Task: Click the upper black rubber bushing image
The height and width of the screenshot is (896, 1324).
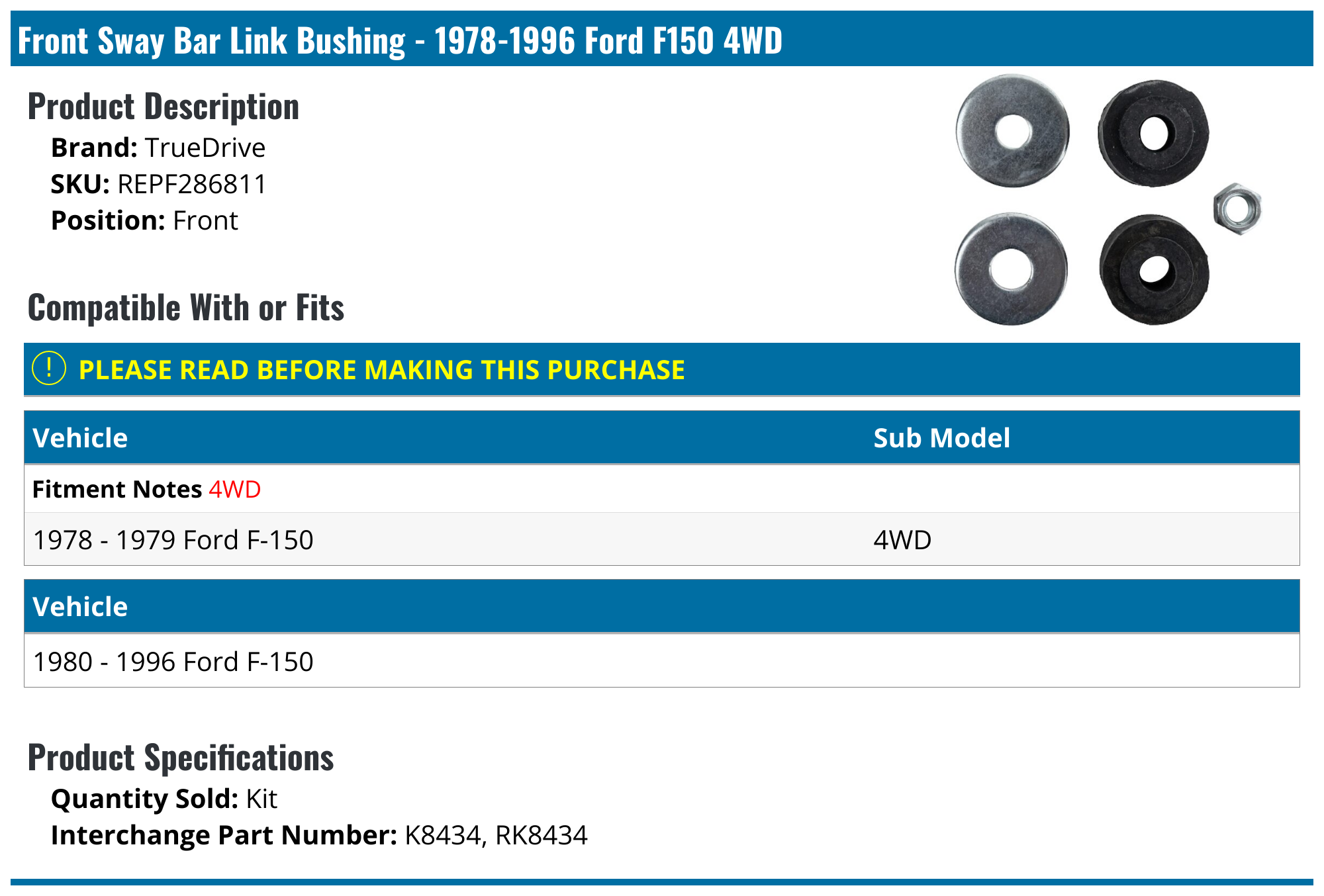Action: (1153, 133)
